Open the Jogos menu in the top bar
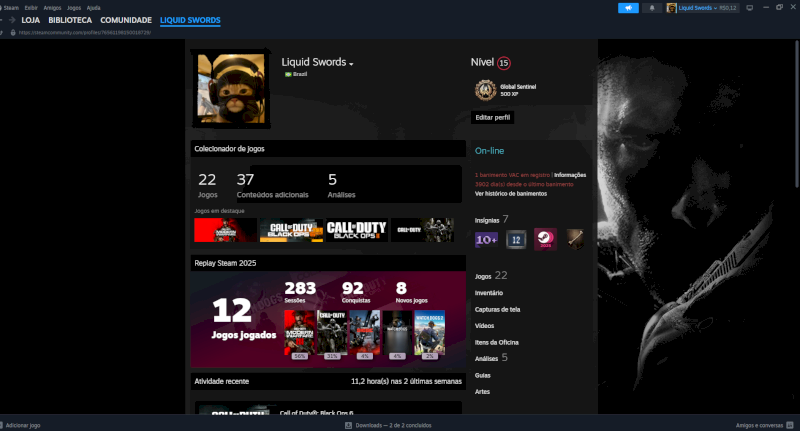The image size is (800, 431). [74, 8]
